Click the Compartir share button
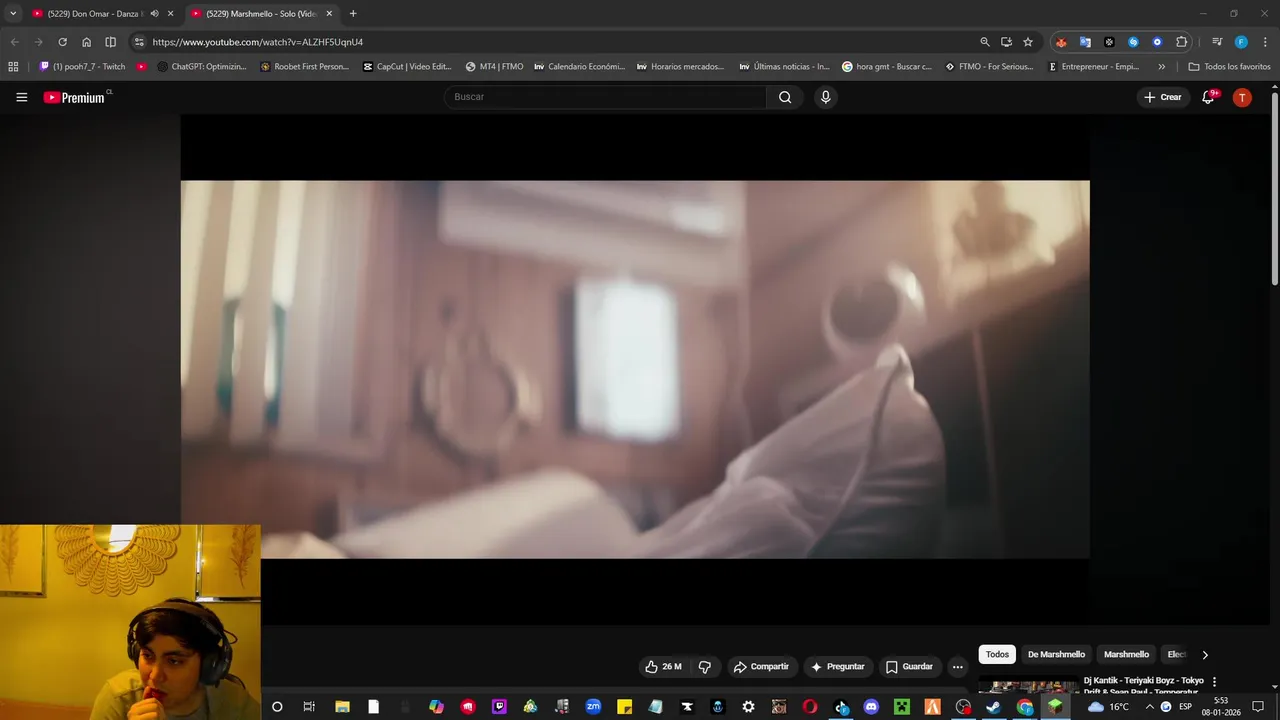Screen dimensions: 1280x720 761,667
